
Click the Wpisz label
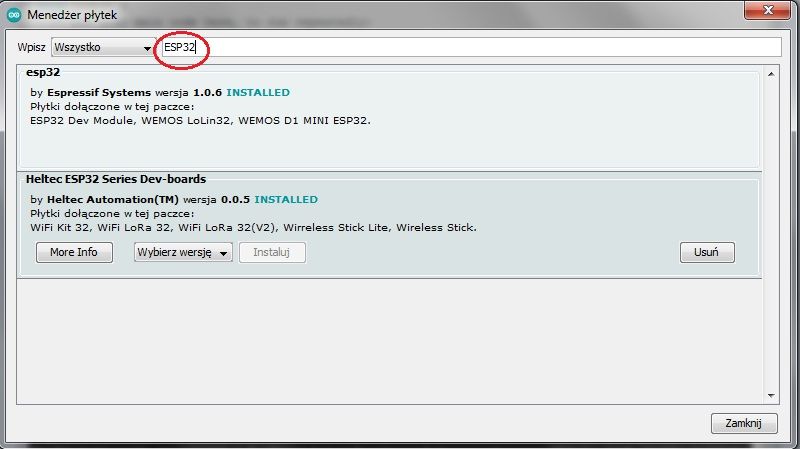click(31, 47)
